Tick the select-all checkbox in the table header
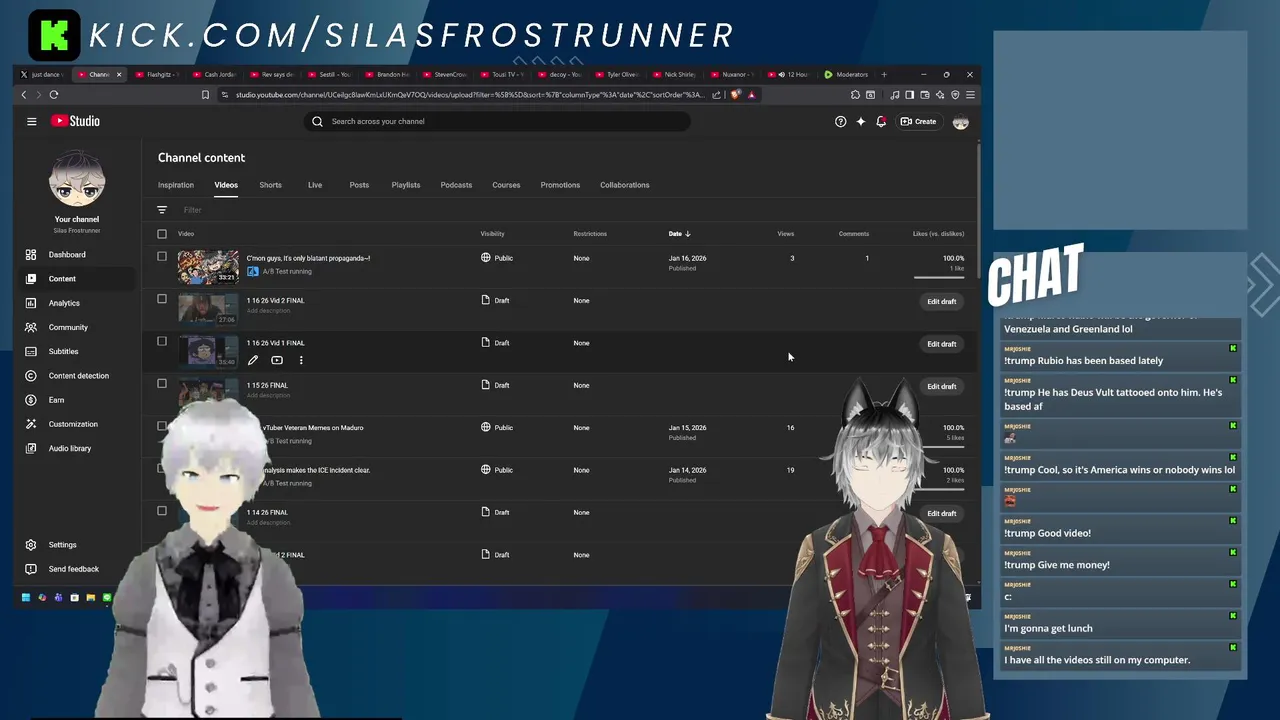This screenshot has height=720, width=1280. [x=162, y=234]
